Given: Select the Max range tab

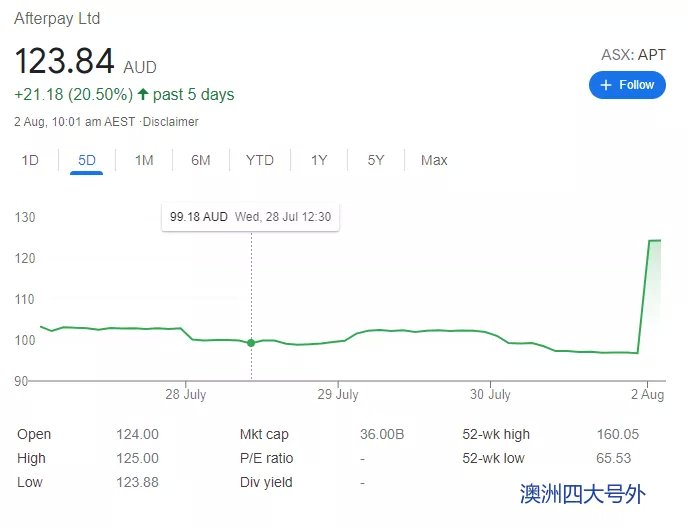Looking at the screenshot, I should [x=434, y=160].
